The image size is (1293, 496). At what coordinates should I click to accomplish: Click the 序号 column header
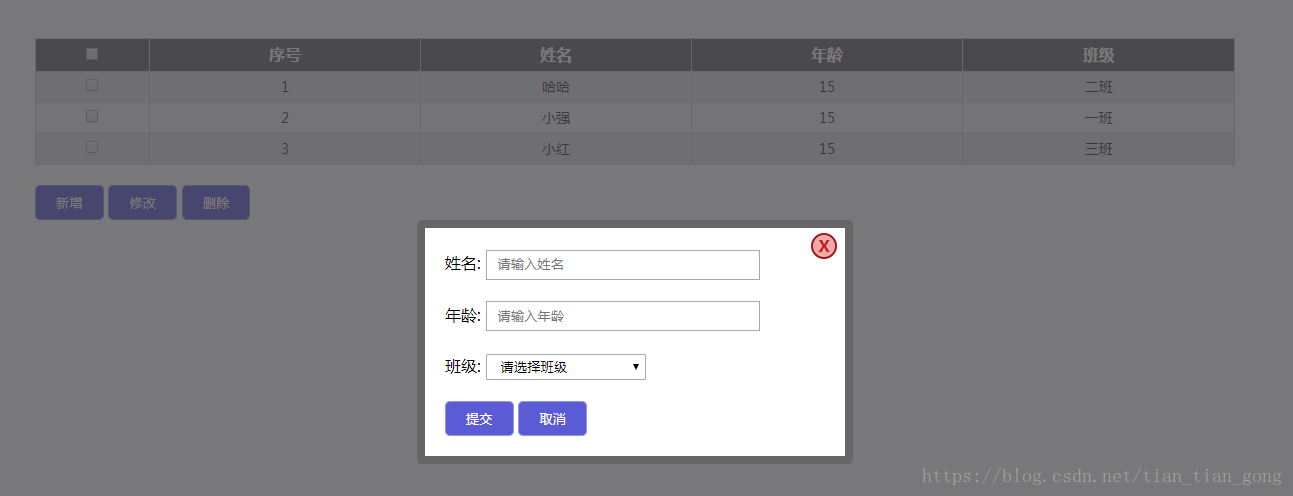coord(285,55)
